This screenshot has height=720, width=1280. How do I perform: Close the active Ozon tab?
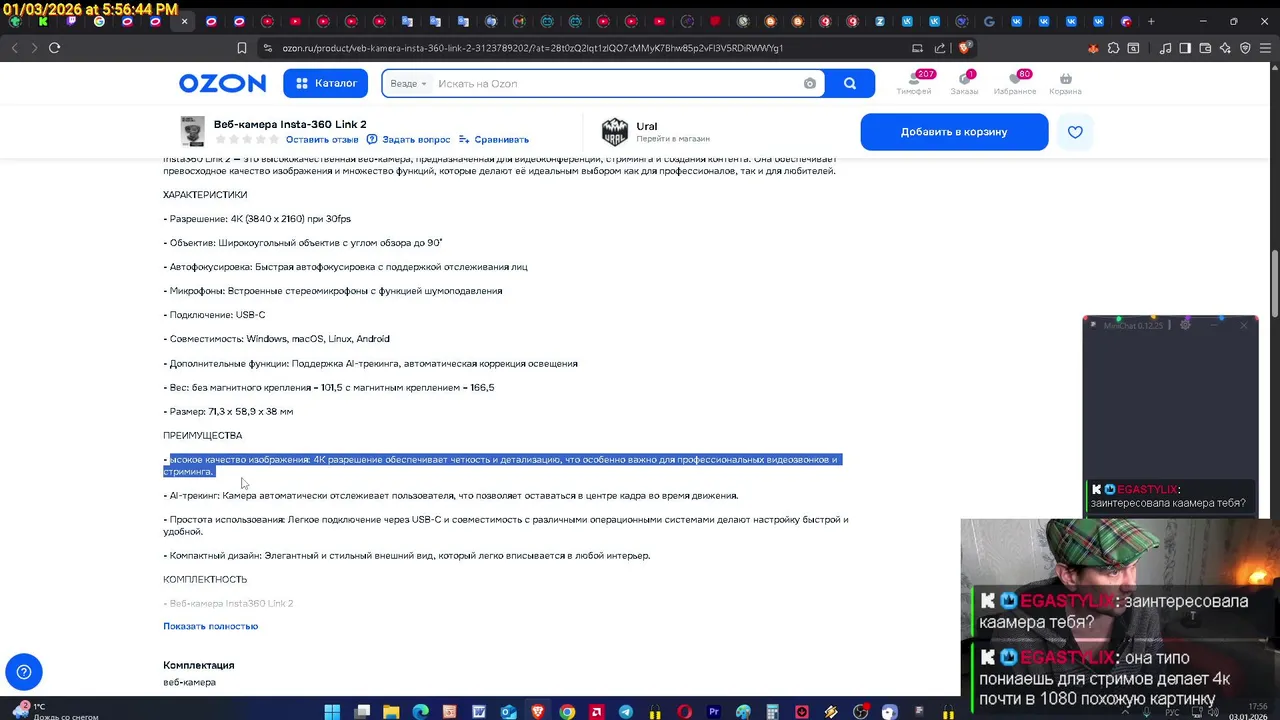point(184,21)
